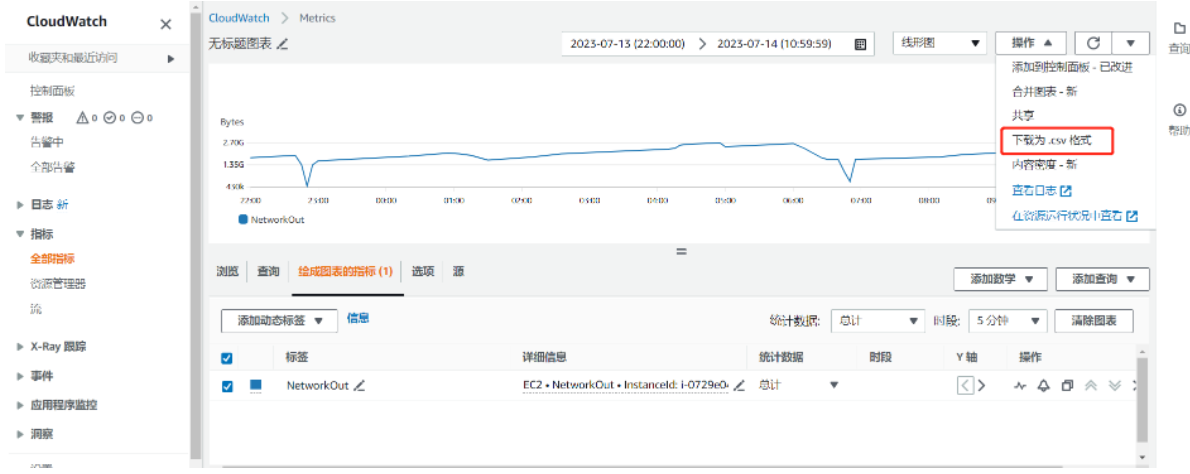The image size is (1190, 474).
Task: Edit the NetworkOut label pencil icon
Action: tap(360, 385)
